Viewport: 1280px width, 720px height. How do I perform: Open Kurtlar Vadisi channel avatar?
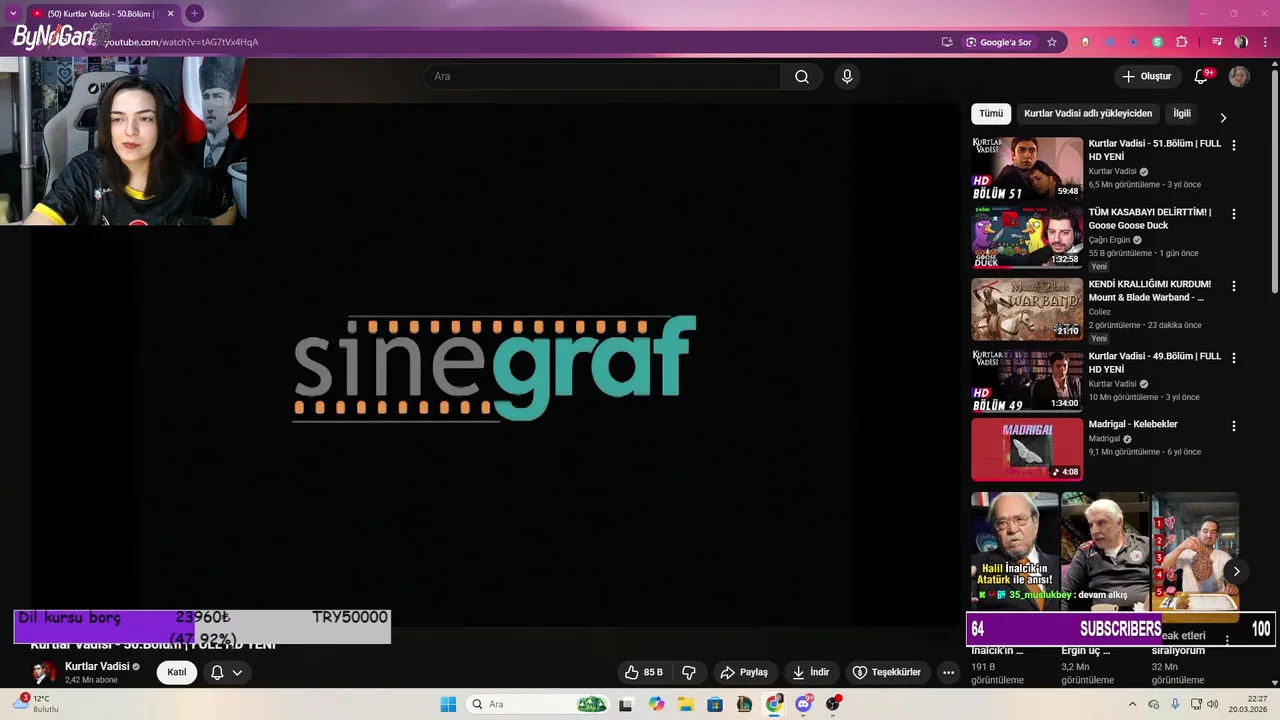45,671
